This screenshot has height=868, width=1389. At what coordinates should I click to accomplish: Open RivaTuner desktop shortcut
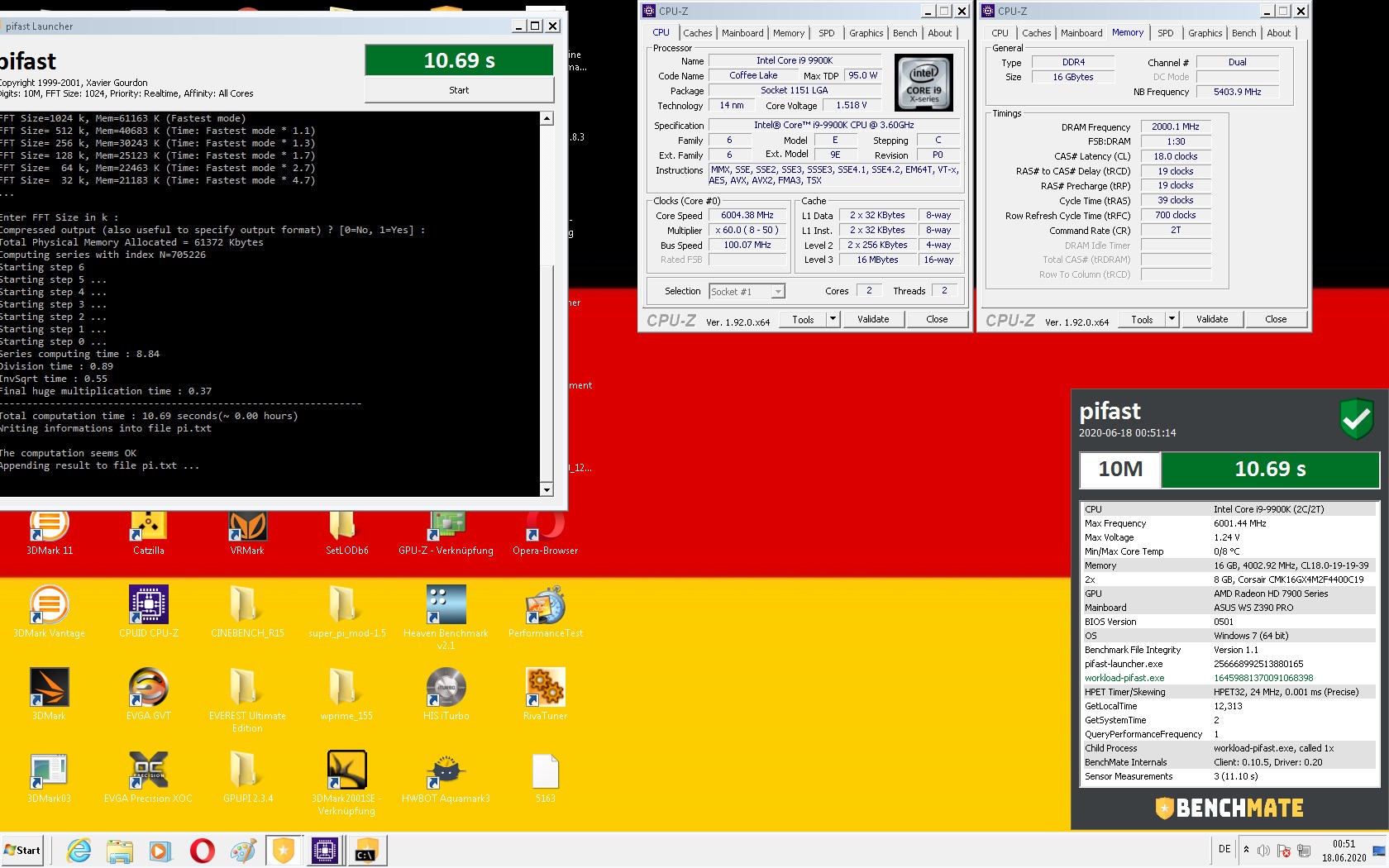[545, 694]
